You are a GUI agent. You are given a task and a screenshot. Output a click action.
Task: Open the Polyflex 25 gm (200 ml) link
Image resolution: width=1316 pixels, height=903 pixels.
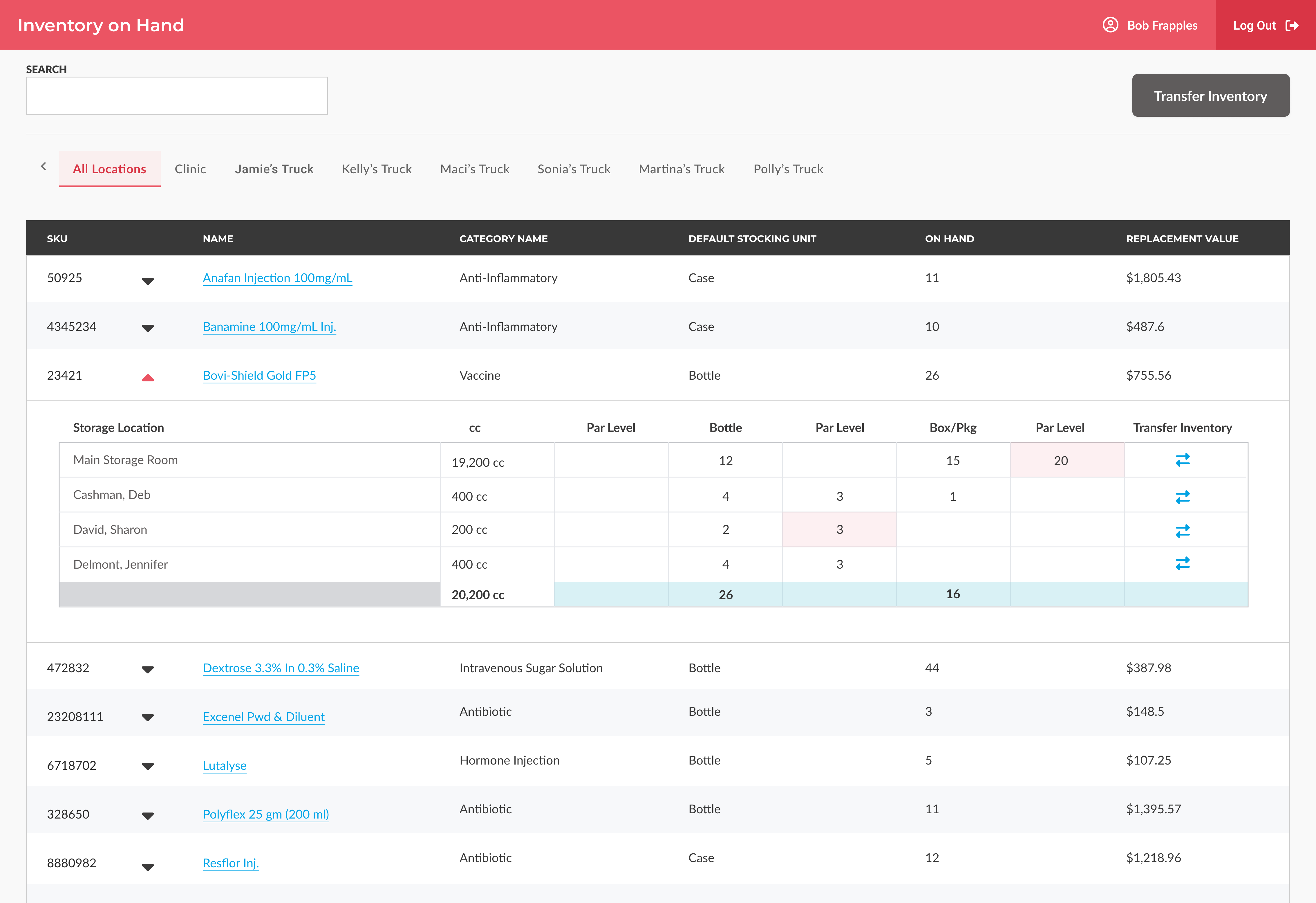265,814
